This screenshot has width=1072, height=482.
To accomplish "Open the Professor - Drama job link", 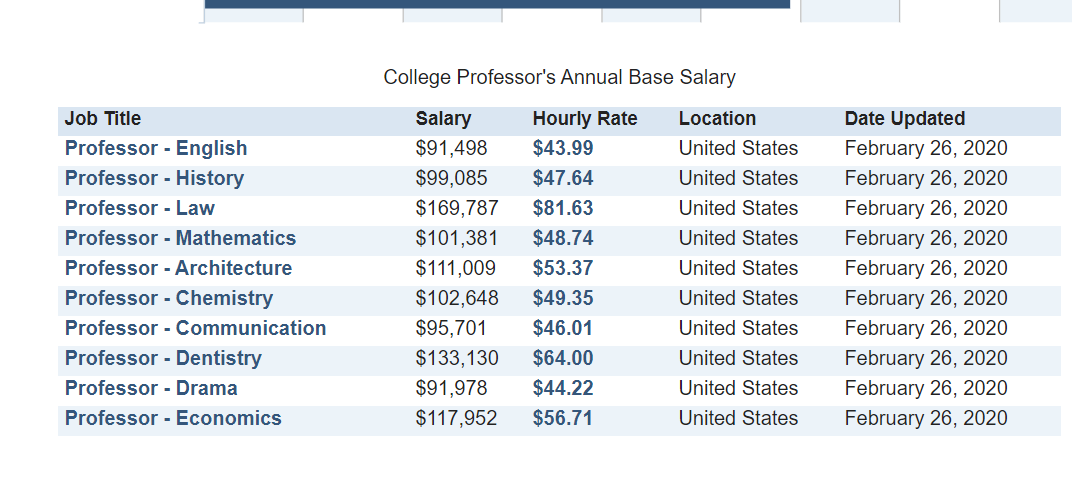I will pos(151,389).
